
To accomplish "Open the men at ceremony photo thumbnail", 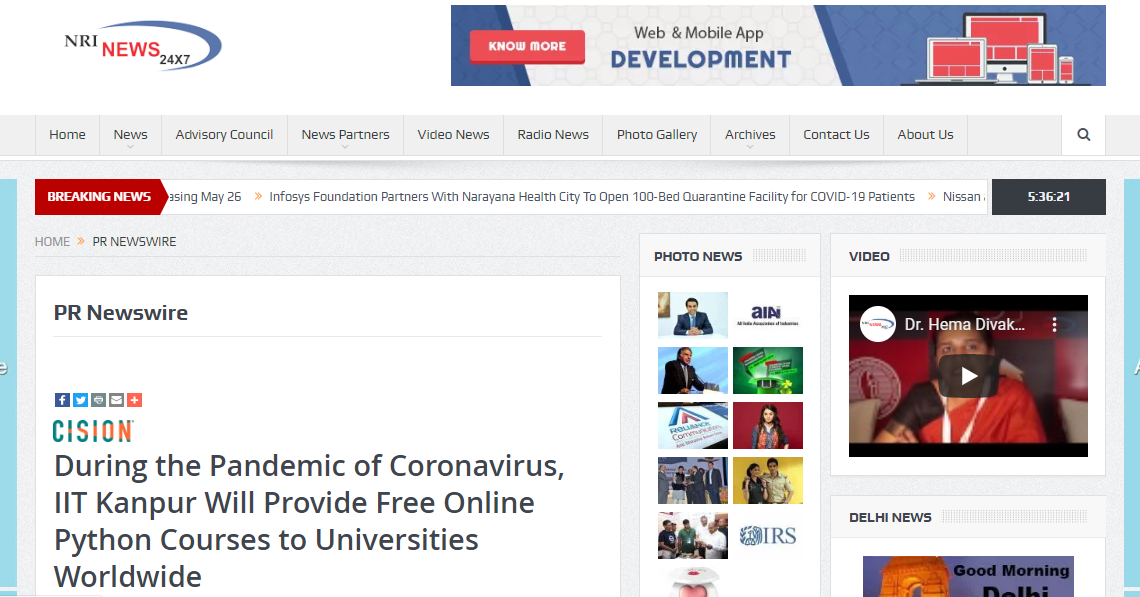I will [x=693, y=536].
